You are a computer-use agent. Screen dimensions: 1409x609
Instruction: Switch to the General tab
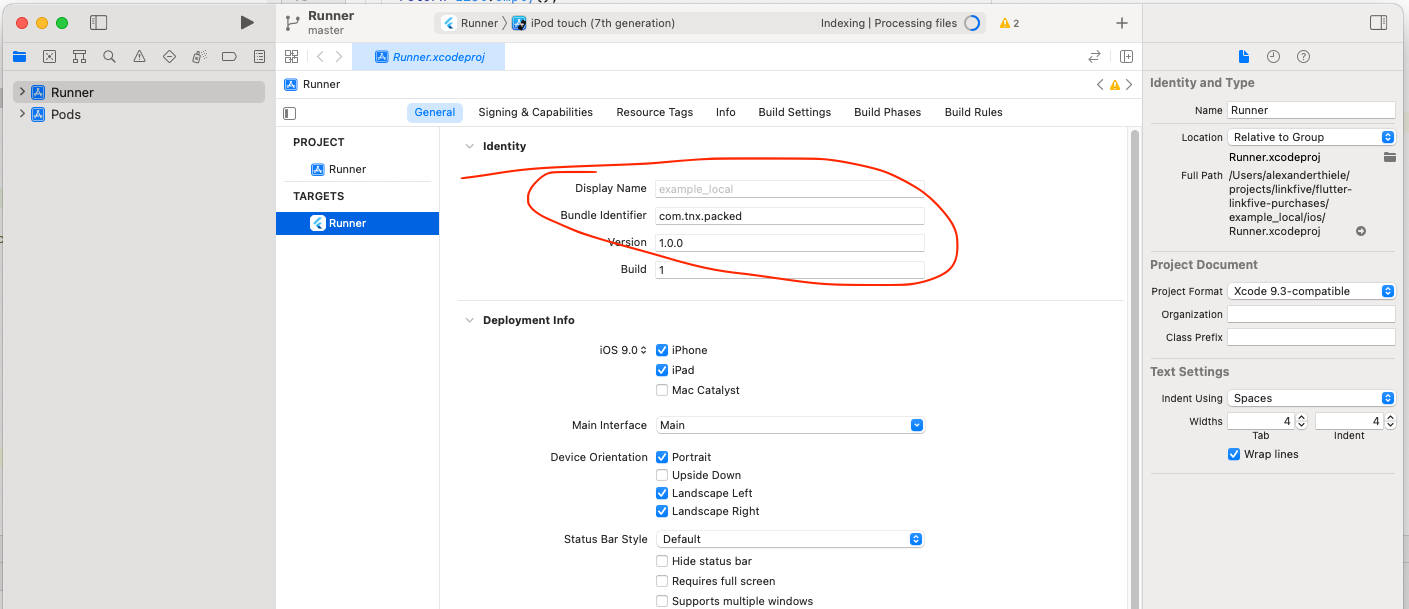coord(435,112)
